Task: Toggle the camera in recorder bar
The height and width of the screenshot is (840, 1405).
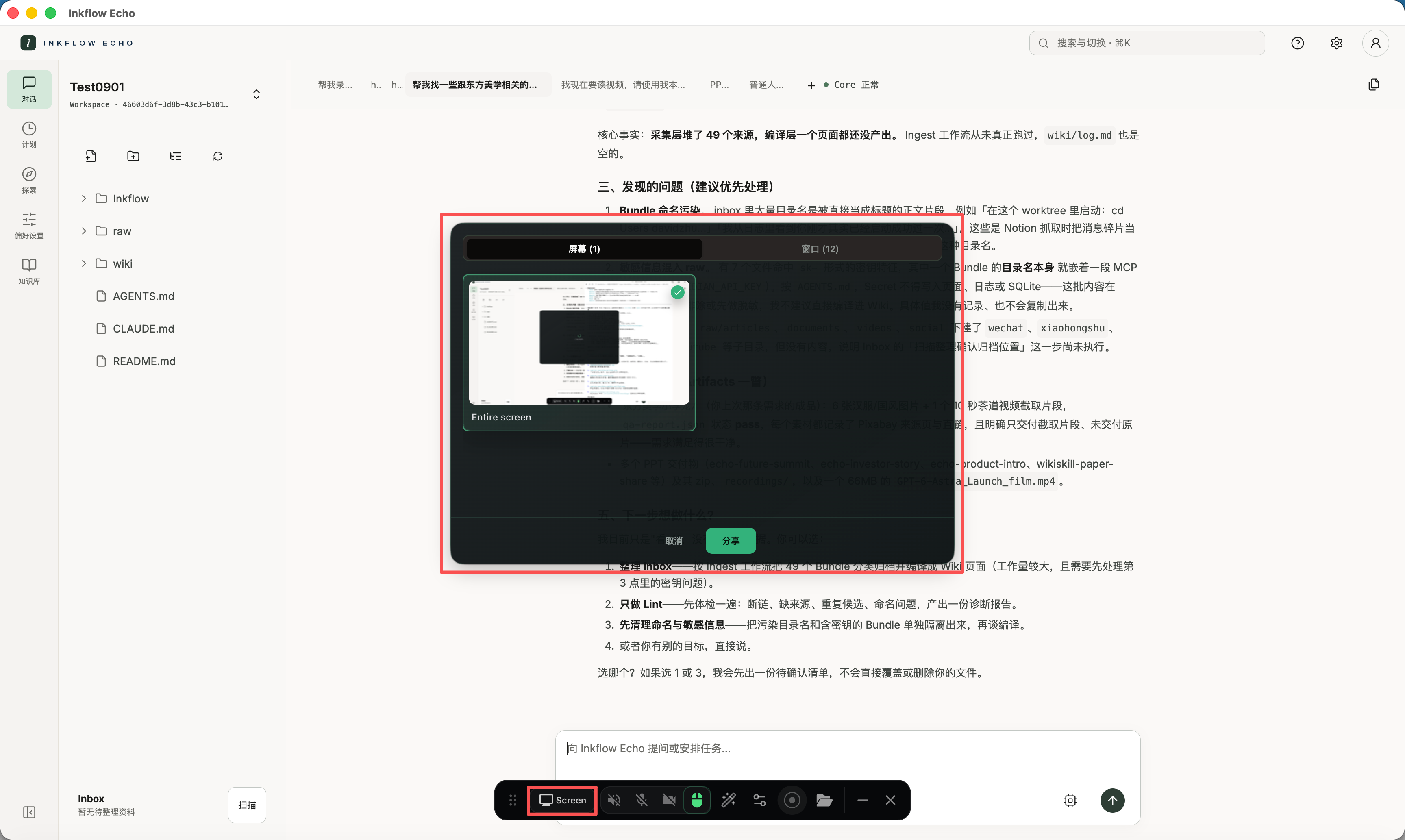Action: click(x=669, y=800)
